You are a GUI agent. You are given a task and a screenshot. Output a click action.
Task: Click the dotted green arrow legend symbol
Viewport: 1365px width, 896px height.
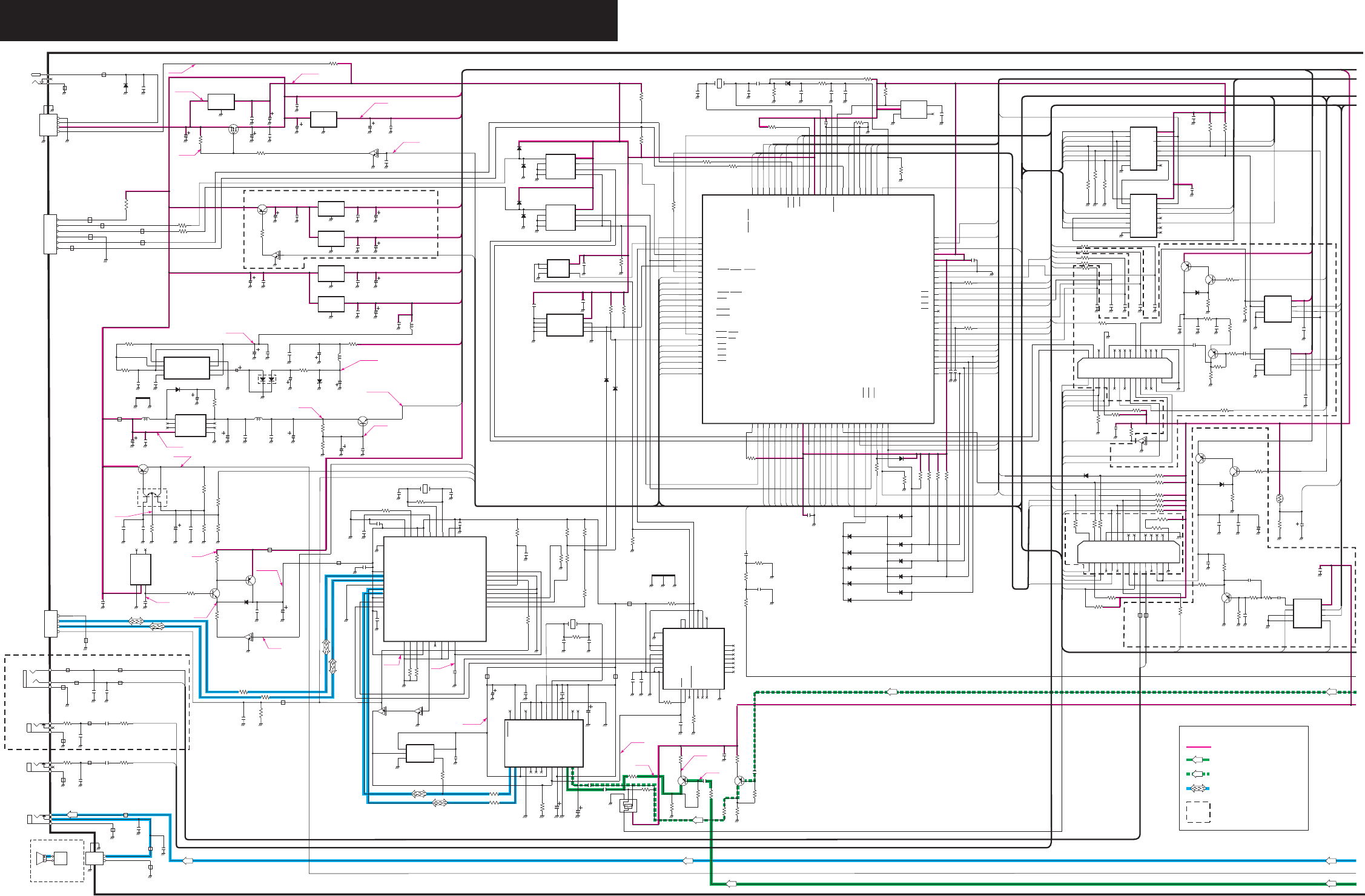(1197, 774)
